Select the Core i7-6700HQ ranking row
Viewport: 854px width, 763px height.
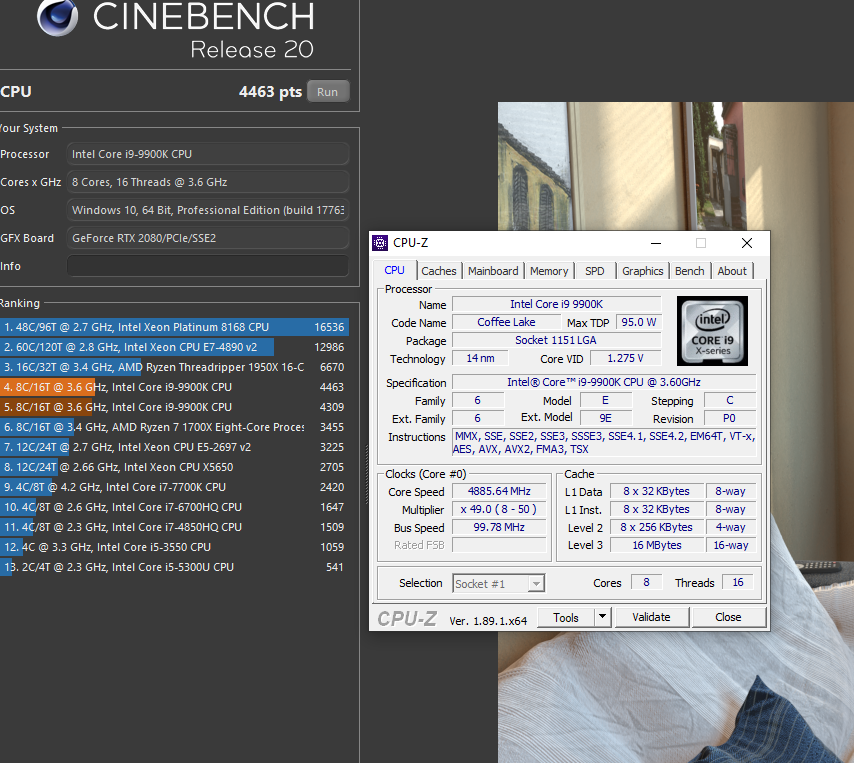point(174,507)
